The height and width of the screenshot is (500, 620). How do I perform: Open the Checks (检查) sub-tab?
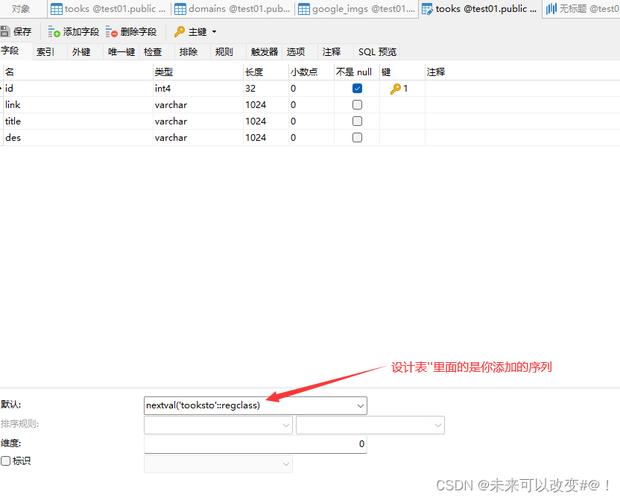point(153,52)
